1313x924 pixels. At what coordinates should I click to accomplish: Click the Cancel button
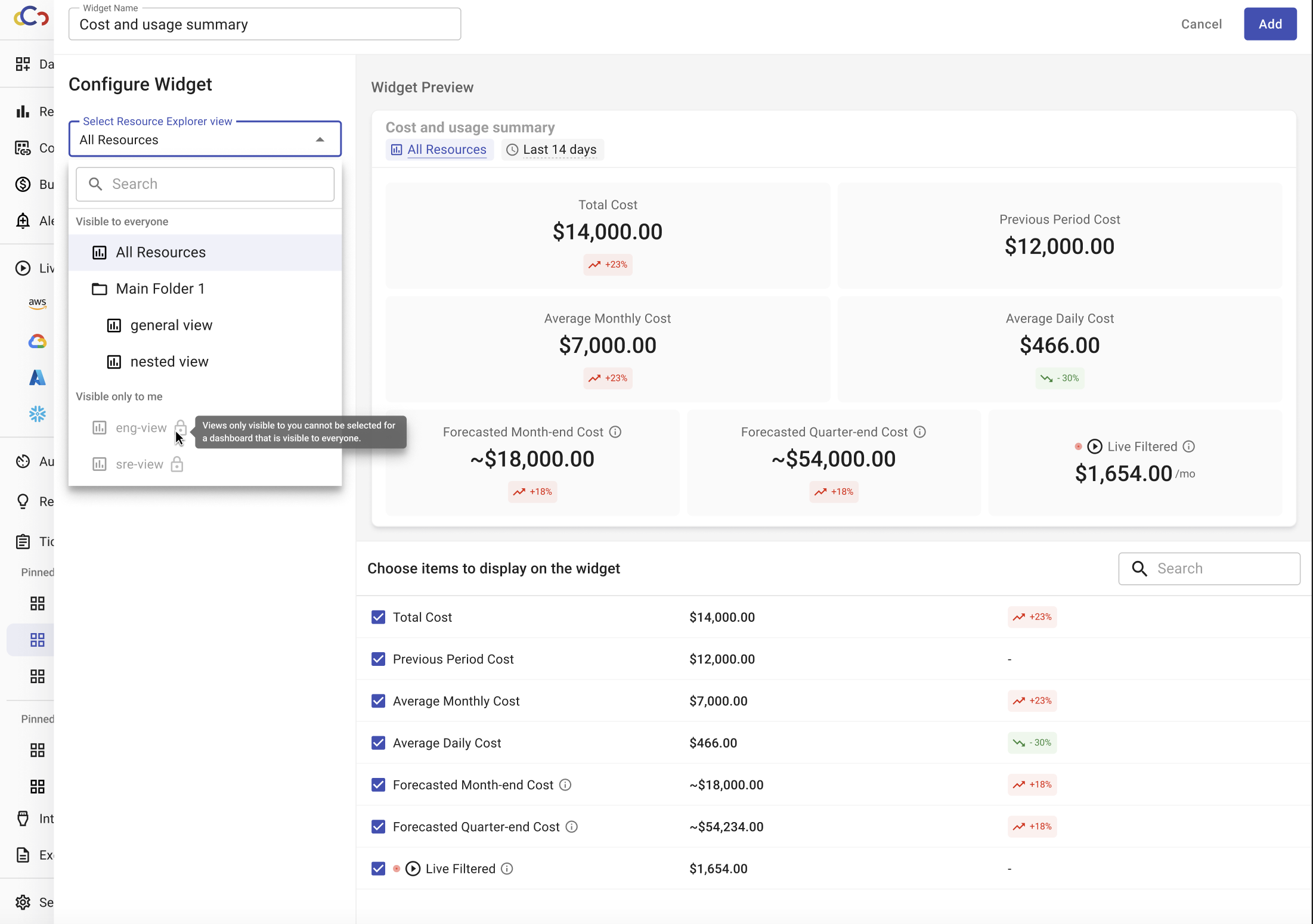[x=1201, y=24]
